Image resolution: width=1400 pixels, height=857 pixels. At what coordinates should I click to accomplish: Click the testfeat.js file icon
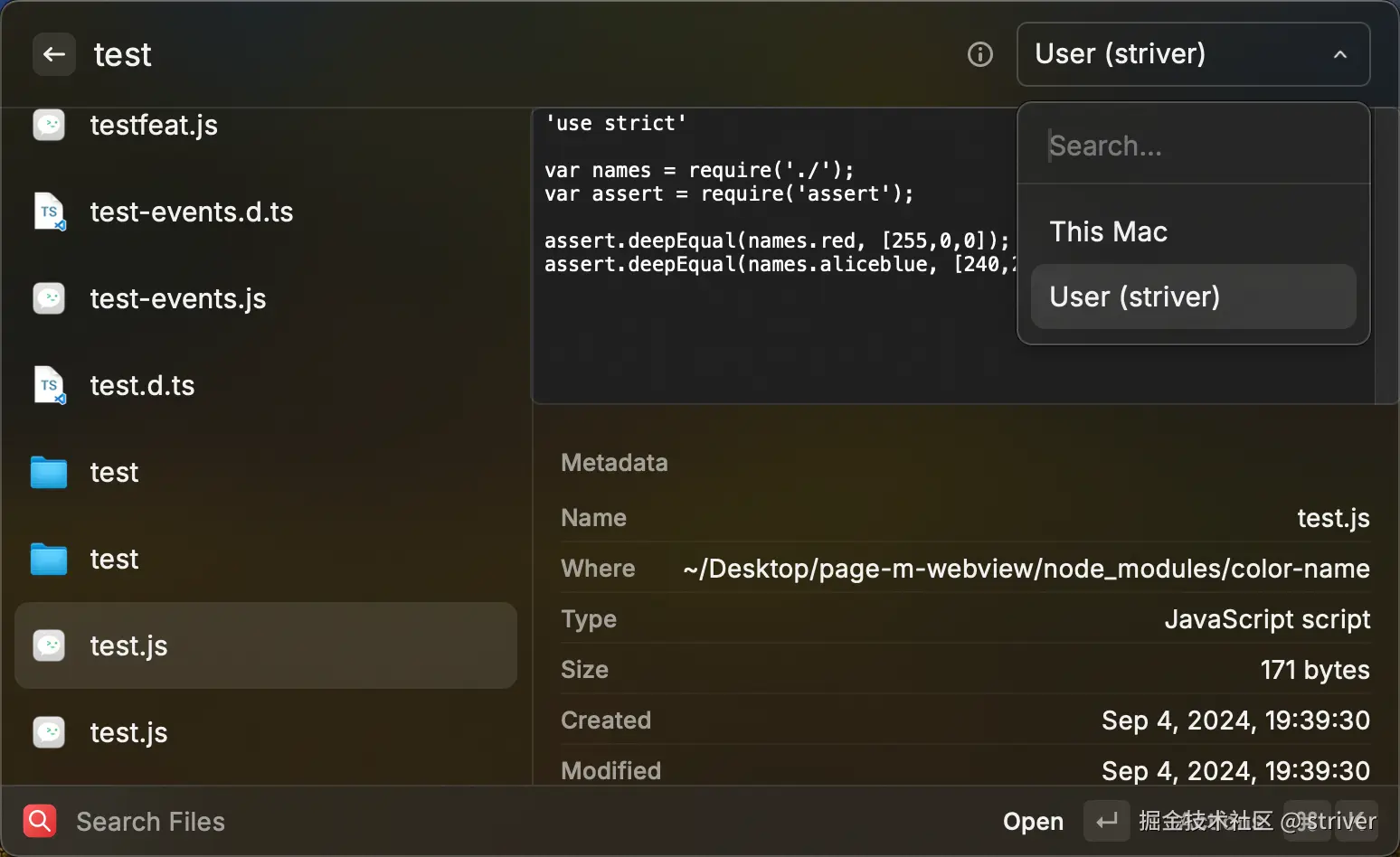[x=49, y=125]
